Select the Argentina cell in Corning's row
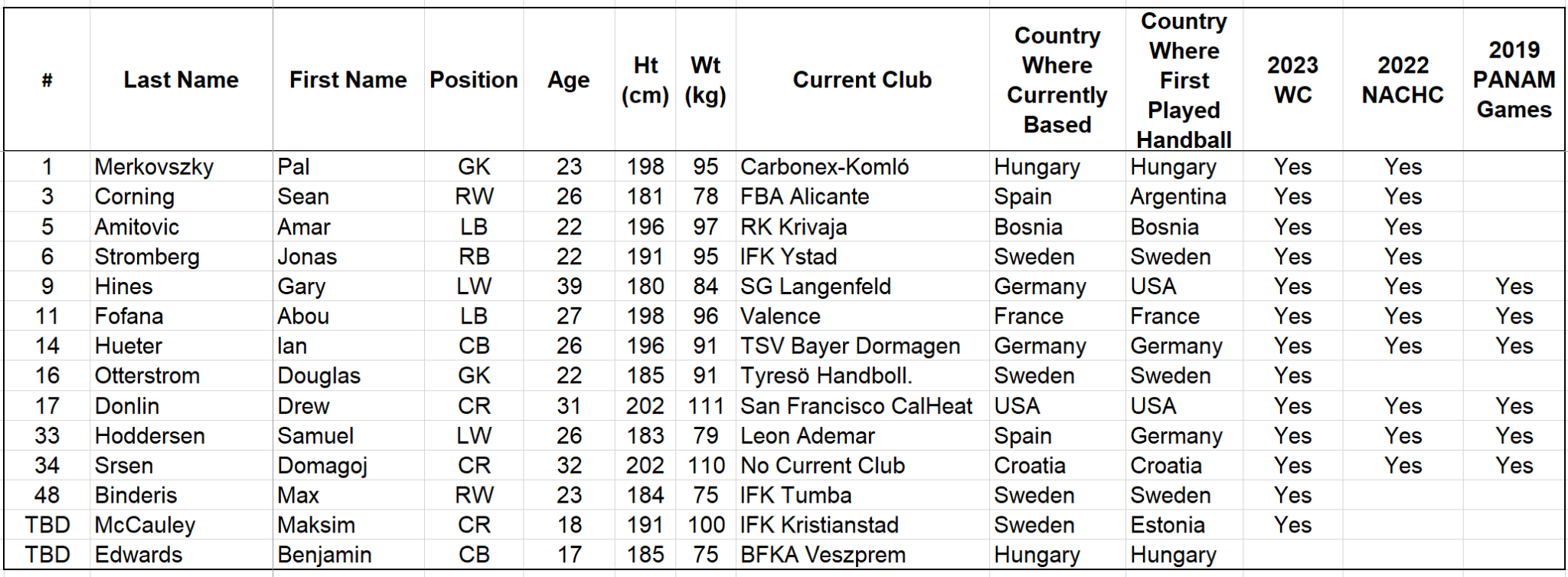Viewport: 1568px width, 577px height. (x=1178, y=197)
